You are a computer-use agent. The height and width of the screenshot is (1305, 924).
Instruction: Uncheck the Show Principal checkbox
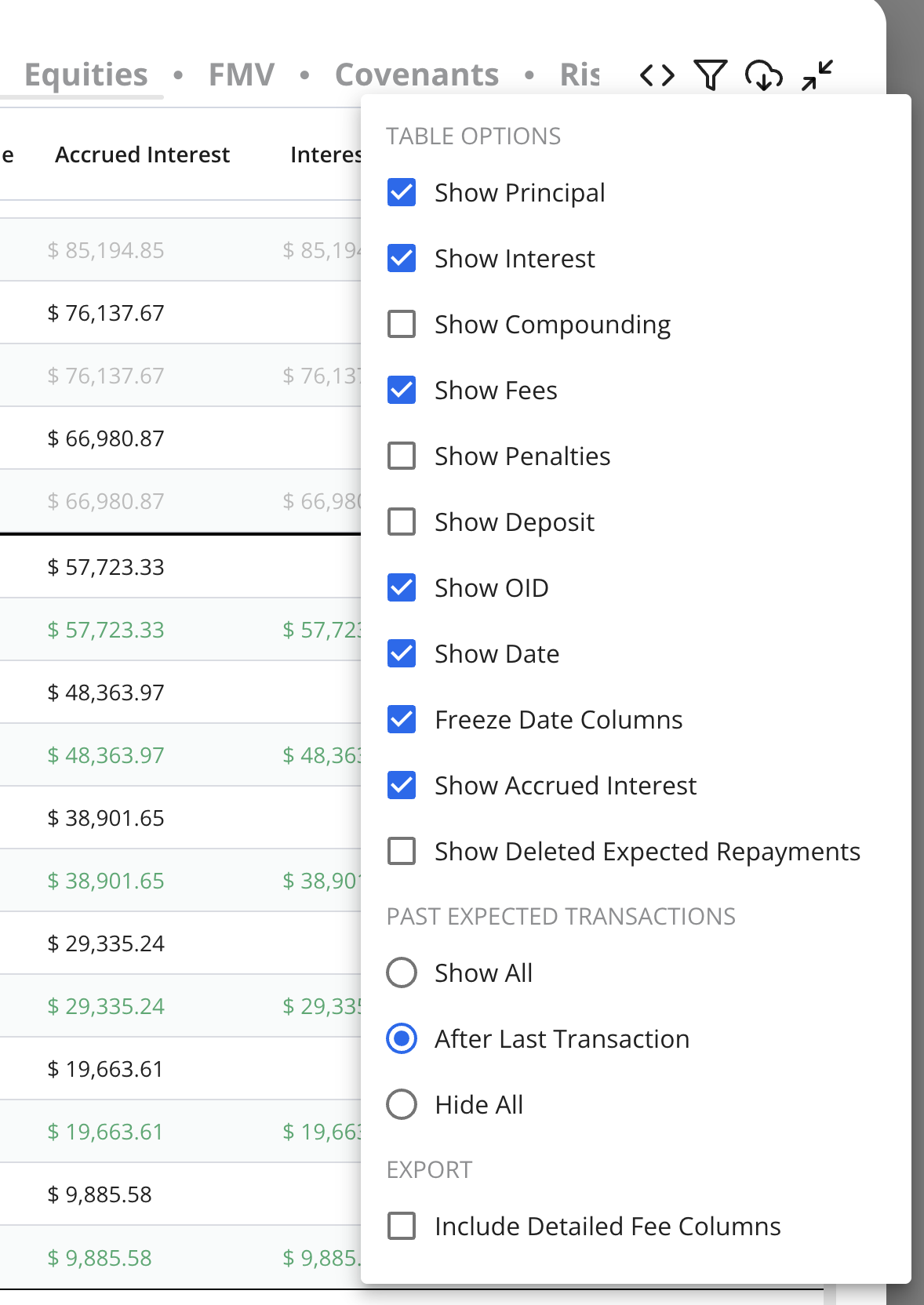tap(402, 192)
